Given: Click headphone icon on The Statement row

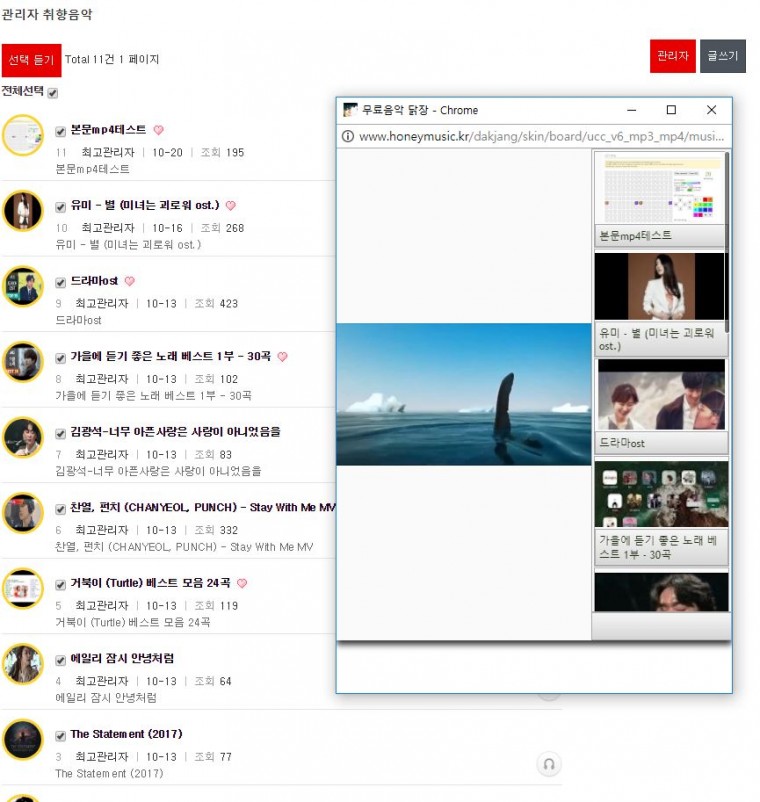Looking at the screenshot, I should [548, 764].
